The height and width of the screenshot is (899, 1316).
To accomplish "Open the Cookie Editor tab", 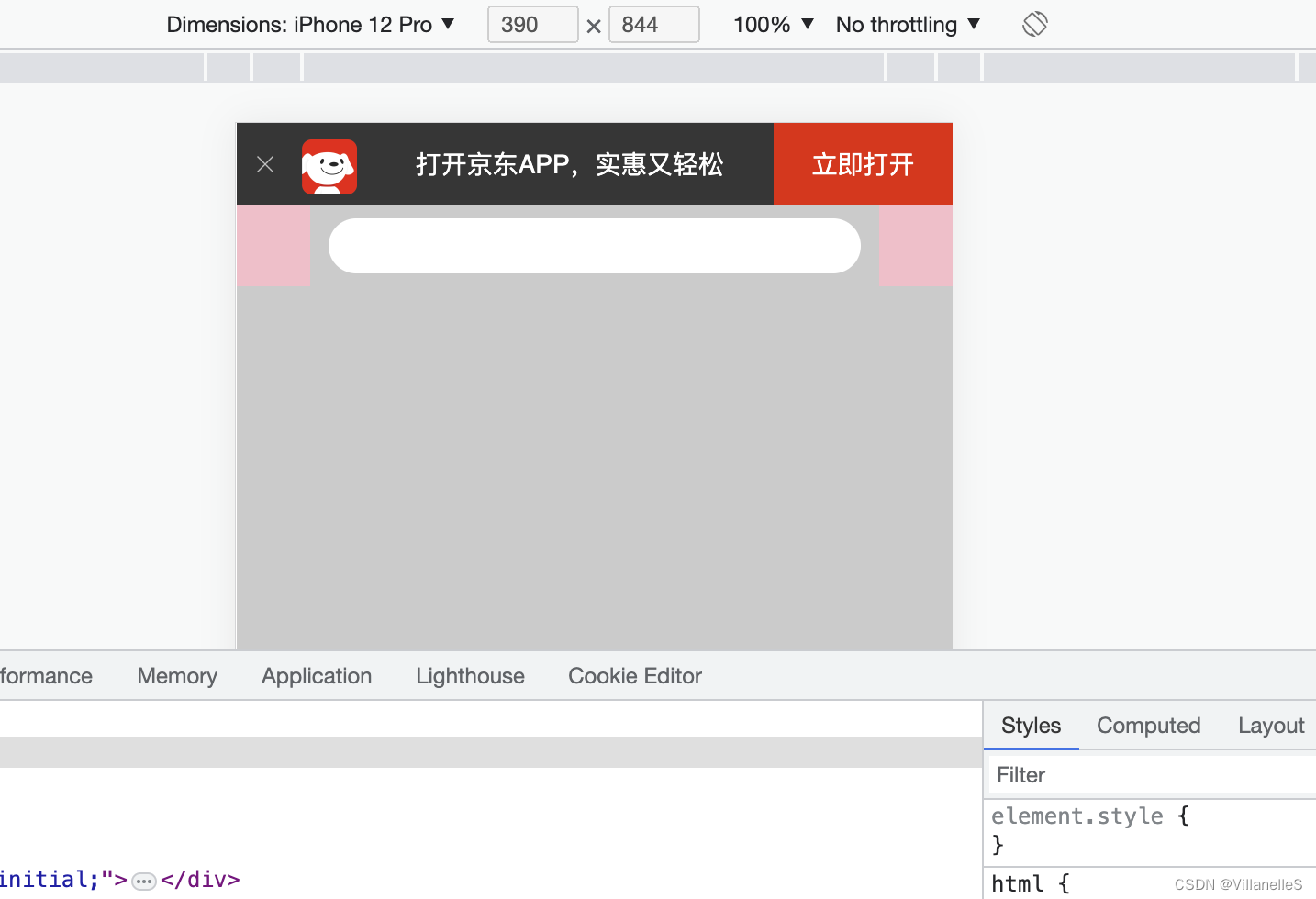I will [x=635, y=676].
